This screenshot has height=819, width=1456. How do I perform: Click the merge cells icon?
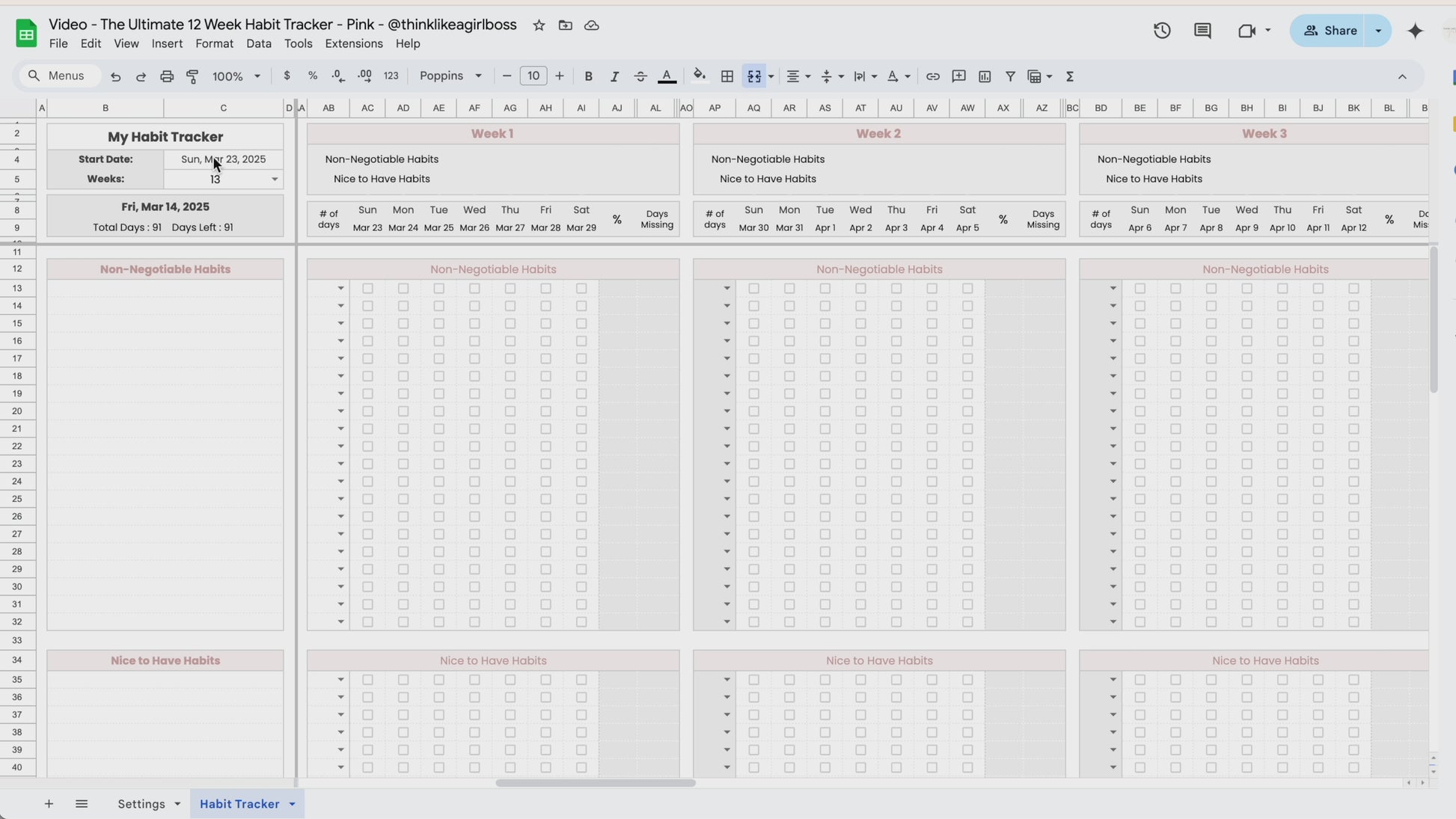[x=754, y=76]
